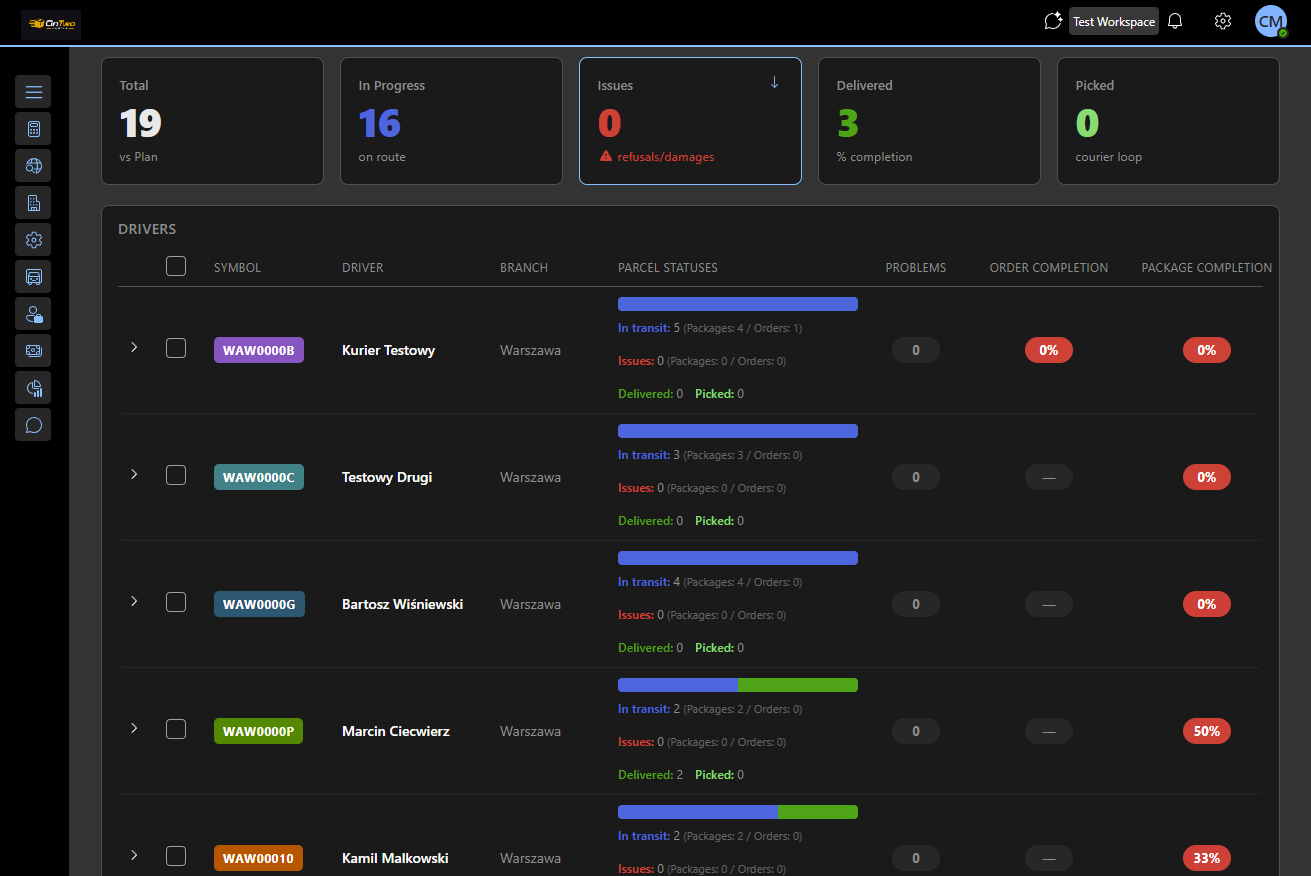Click the DRIVERS section heading
Viewport: 1311px width, 876px height.
point(147,229)
